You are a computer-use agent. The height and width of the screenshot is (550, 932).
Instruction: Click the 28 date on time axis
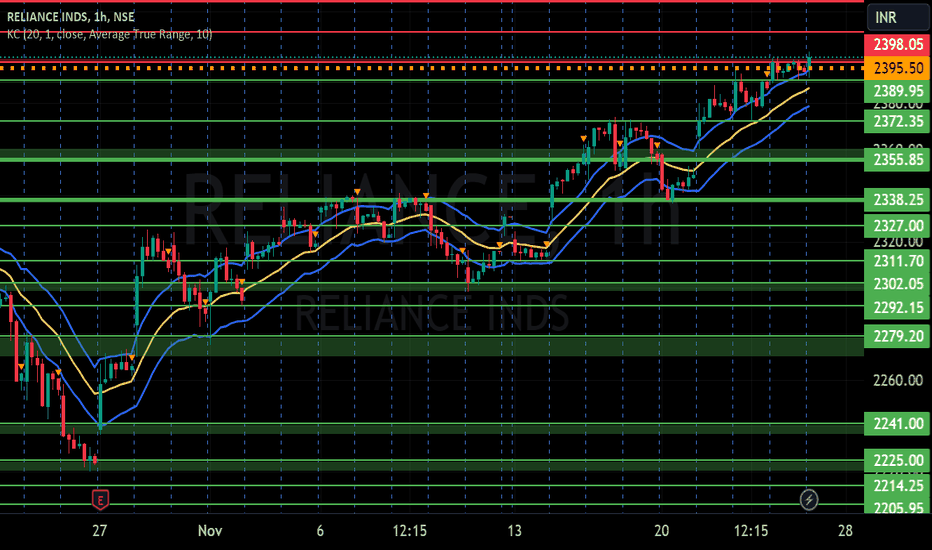845,530
